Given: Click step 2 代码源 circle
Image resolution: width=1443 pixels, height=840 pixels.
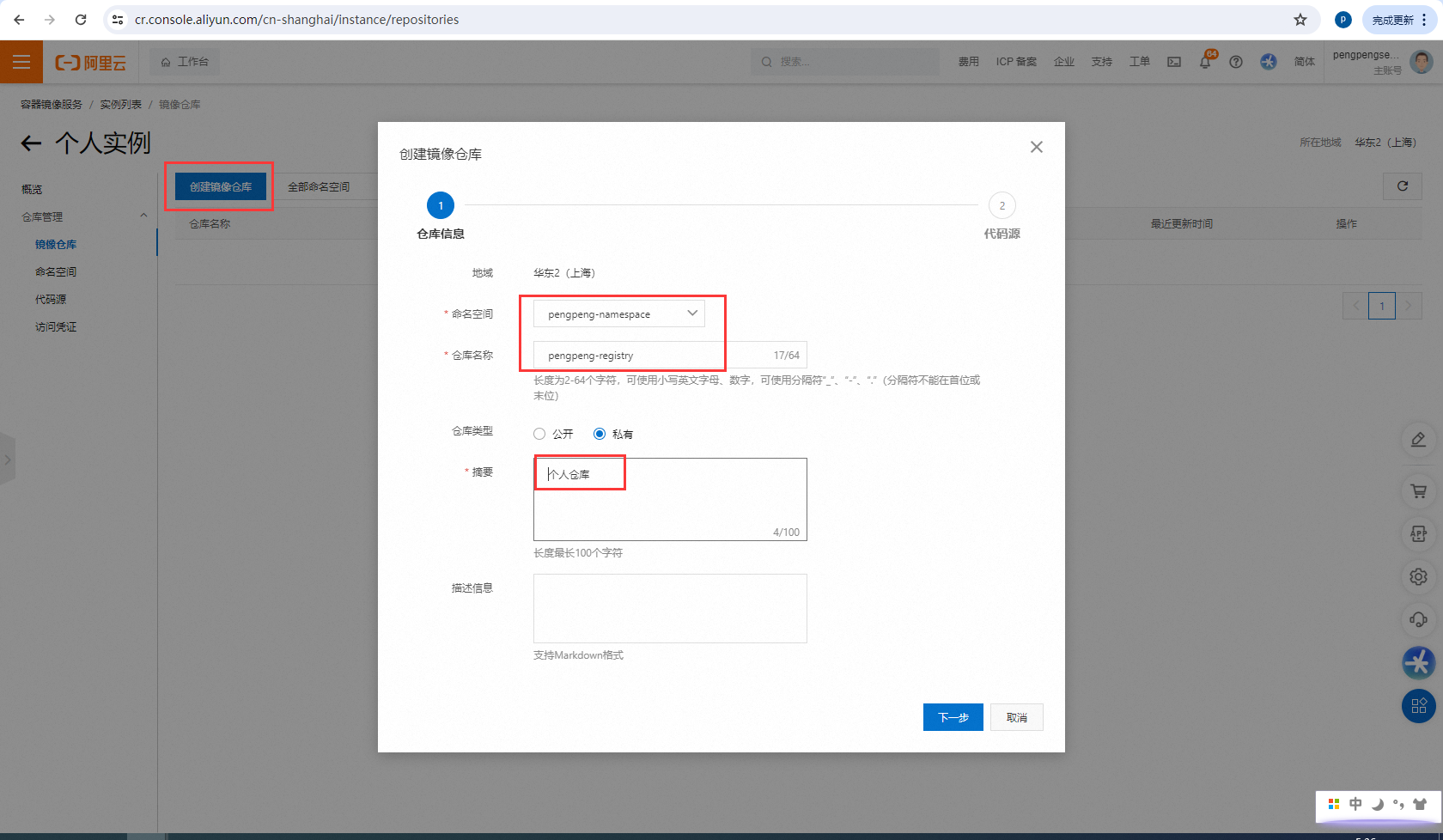Looking at the screenshot, I should [x=1002, y=205].
